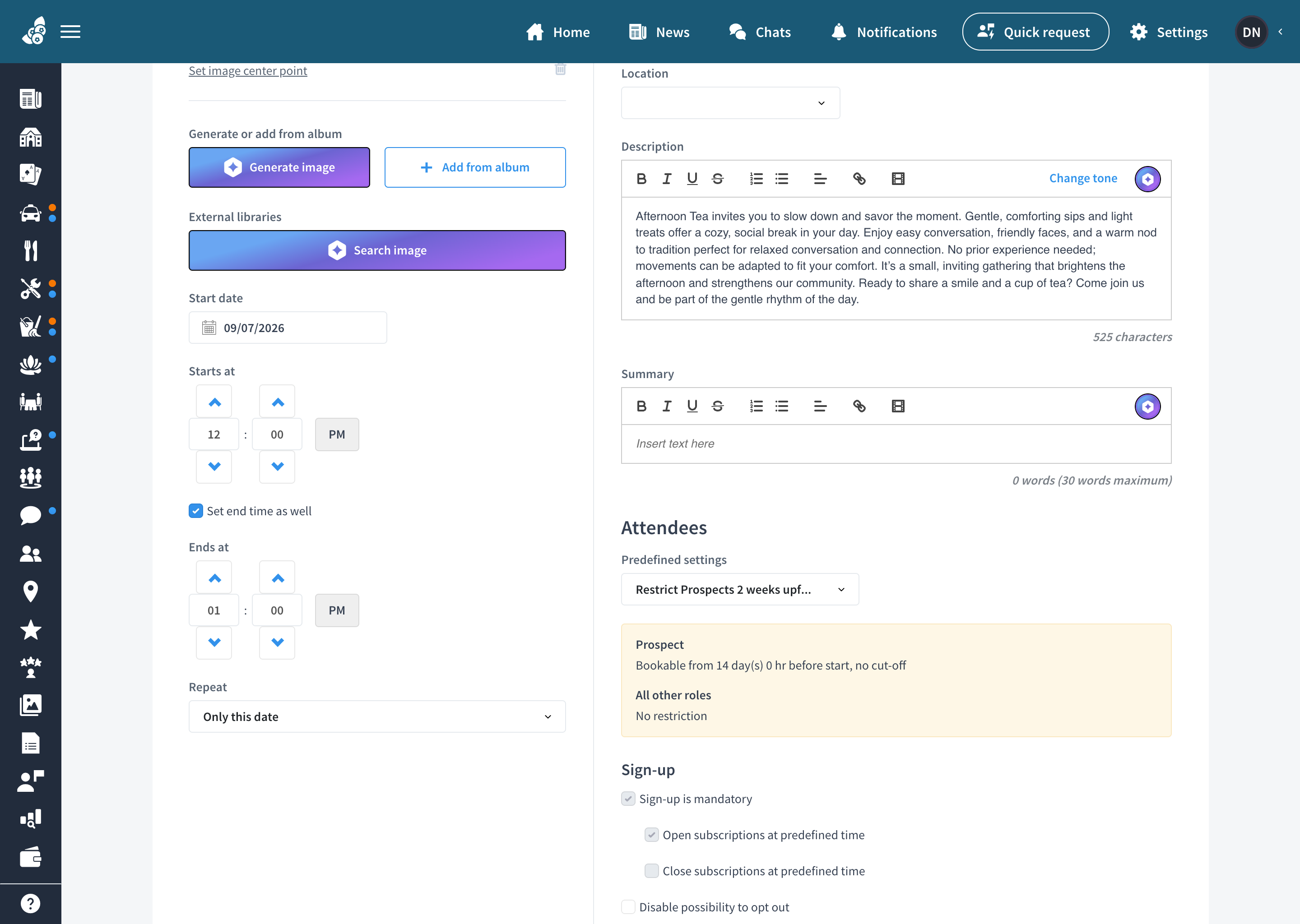Decrease the Starts at minutes
1300x924 pixels.
[277, 467]
